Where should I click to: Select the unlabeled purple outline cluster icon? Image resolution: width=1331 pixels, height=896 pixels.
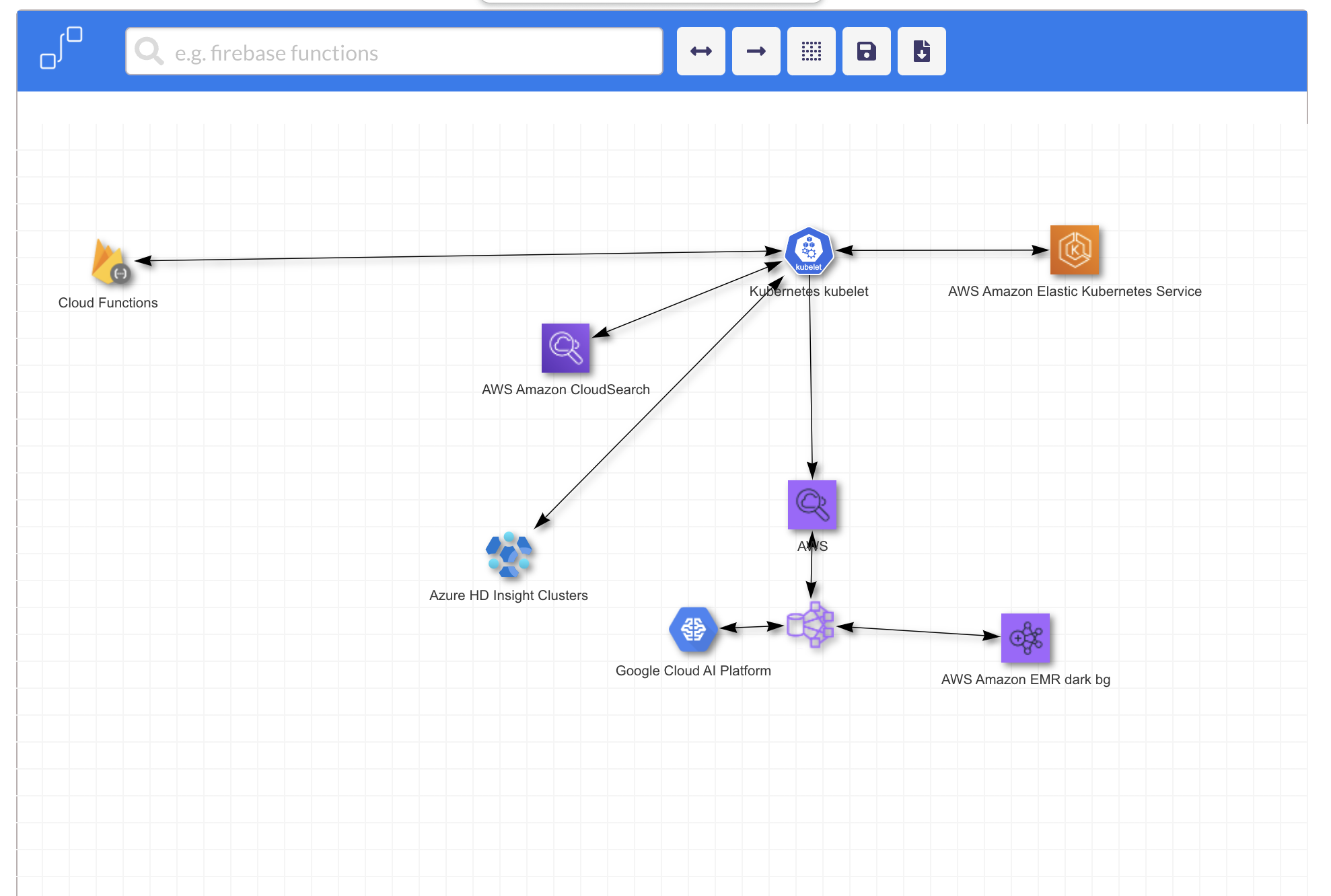pyautogui.click(x=811, y=625)
